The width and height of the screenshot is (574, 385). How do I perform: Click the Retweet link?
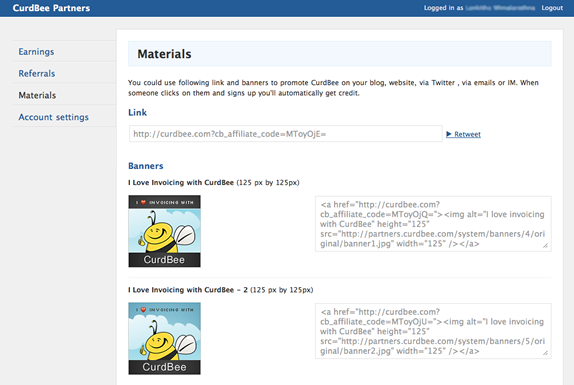[463, 134]
